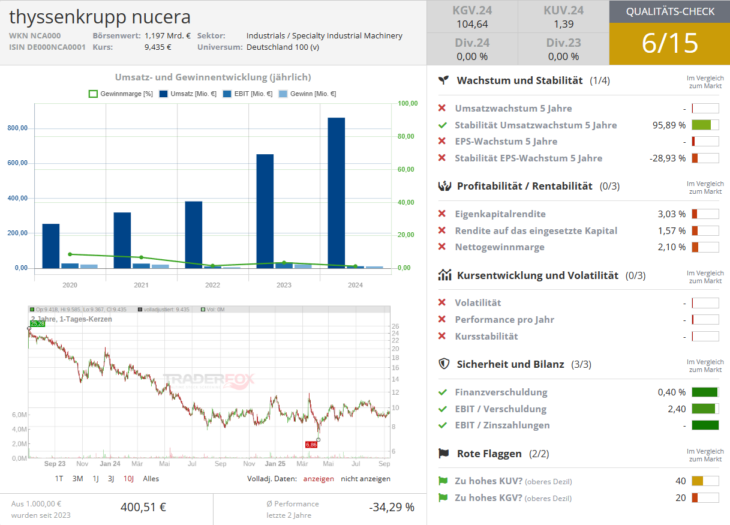730x525 pixels.
Task: Click the 6/15 quality score box
Action: (669, 44)
